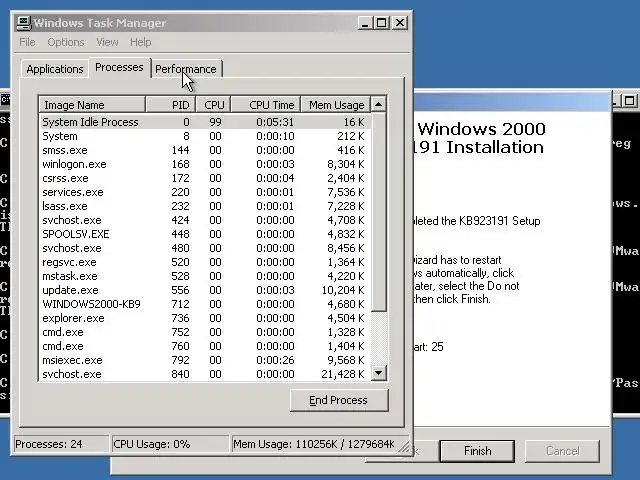This screenshot has height=480, width=640.
Task: Close the Windows Task Manager window
Action: pyautogui.click(x=400, y=23)
